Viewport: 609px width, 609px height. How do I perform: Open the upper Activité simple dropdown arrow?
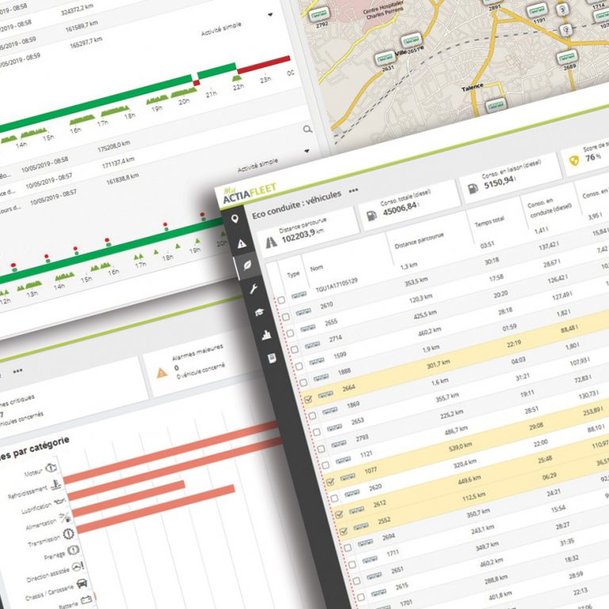tap(270, 15)
